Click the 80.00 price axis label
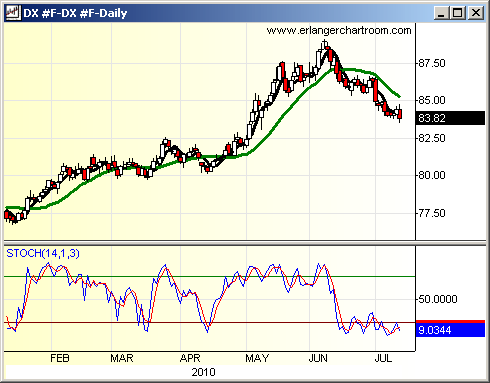 coord(432,175)
